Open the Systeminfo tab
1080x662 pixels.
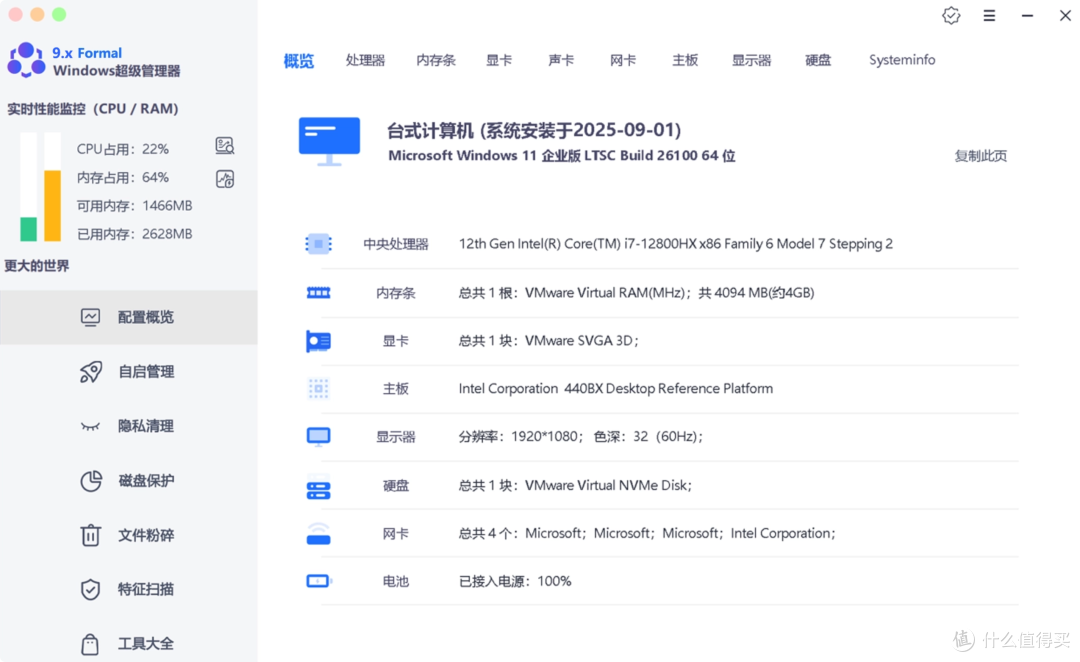tap(902, 60)
